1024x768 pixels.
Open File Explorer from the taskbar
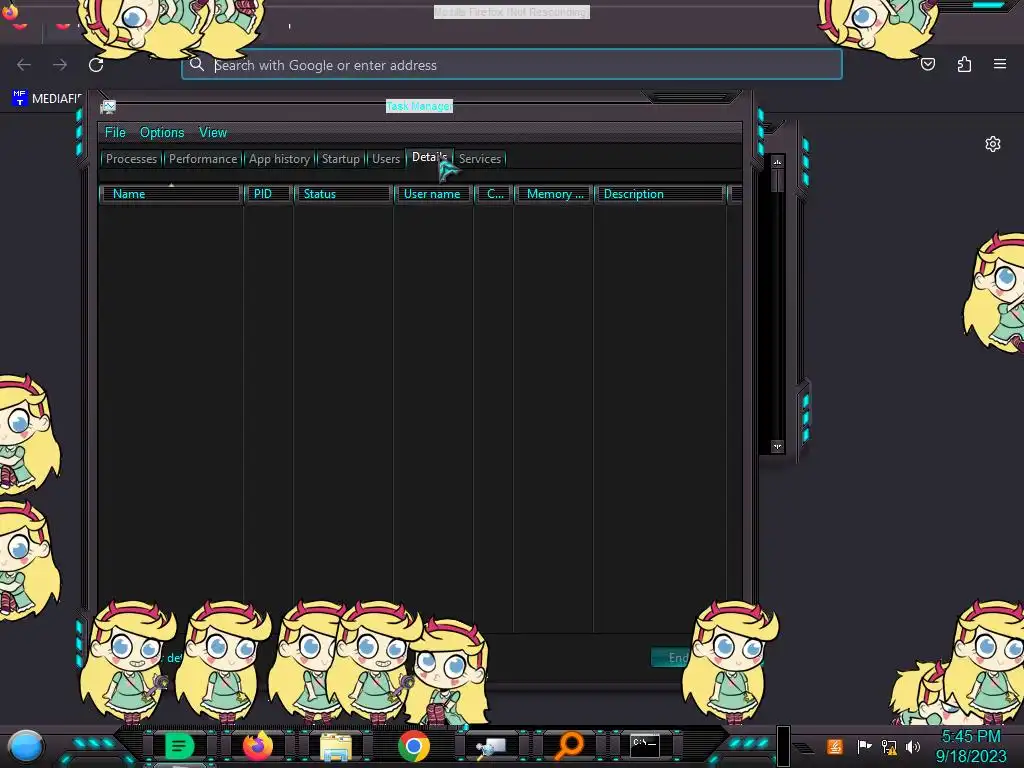tap(336, 746)
